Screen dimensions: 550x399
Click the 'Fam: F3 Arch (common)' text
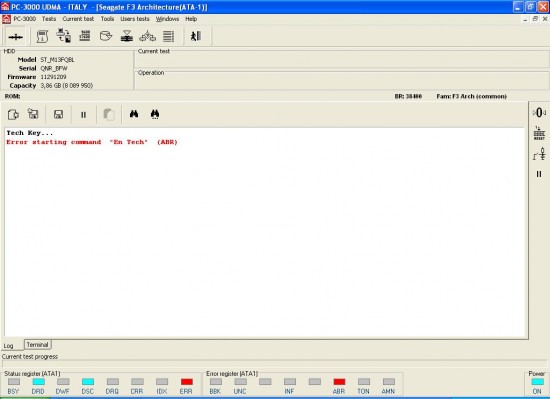pyautogui.click(x=471, y=96)
